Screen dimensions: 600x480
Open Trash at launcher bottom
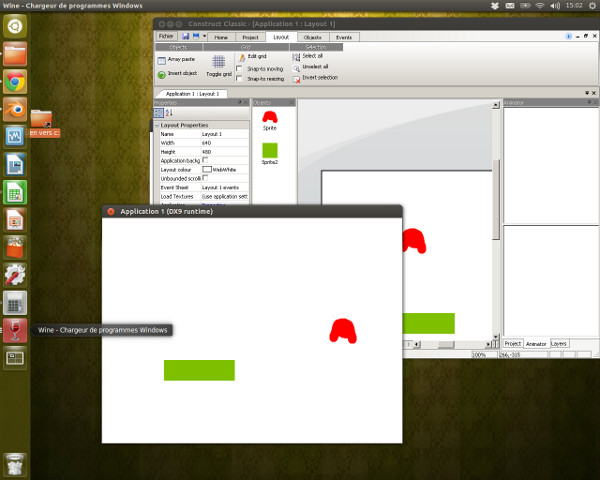point(15,465)
